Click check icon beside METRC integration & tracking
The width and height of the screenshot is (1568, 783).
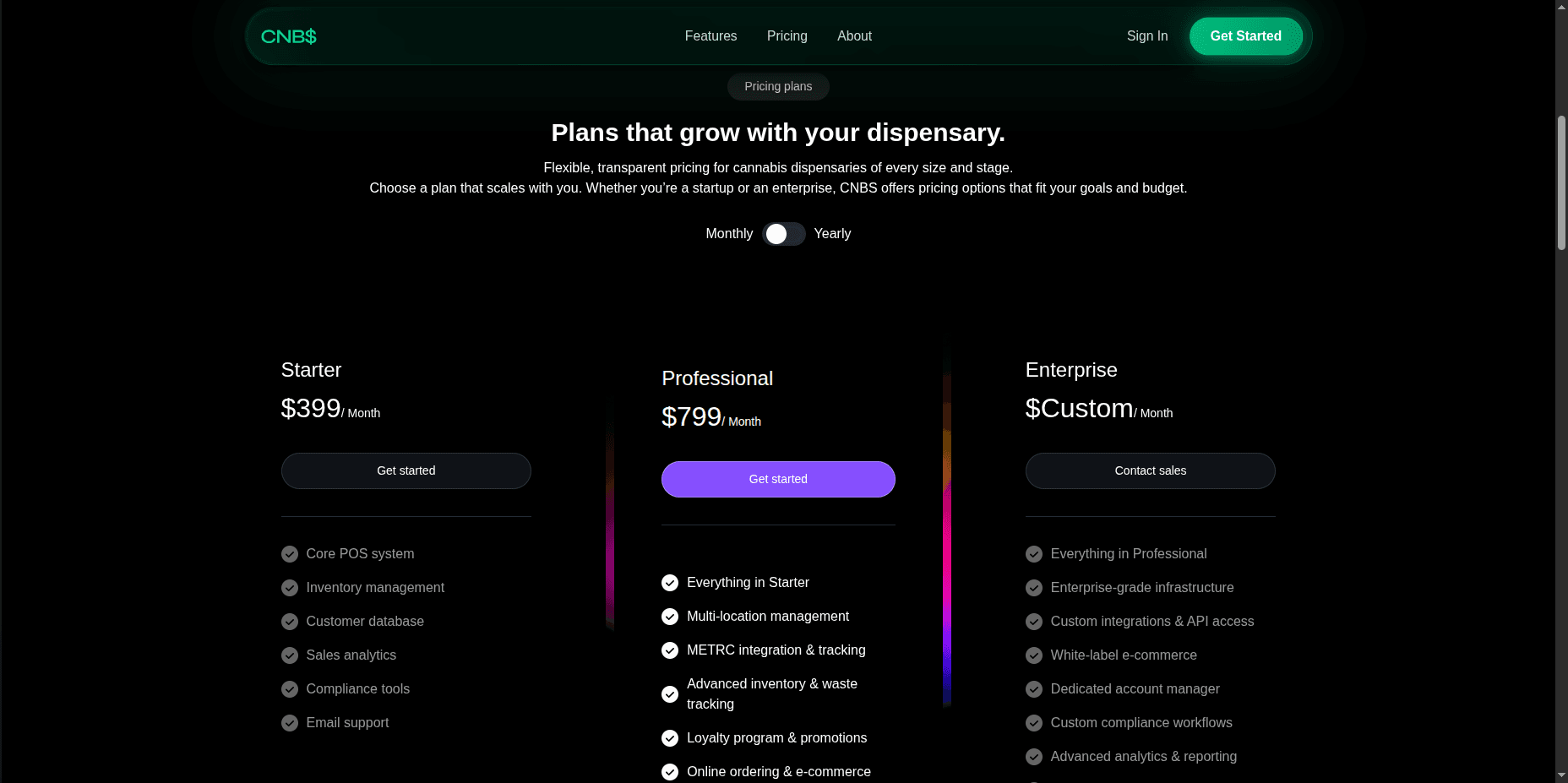670,650
